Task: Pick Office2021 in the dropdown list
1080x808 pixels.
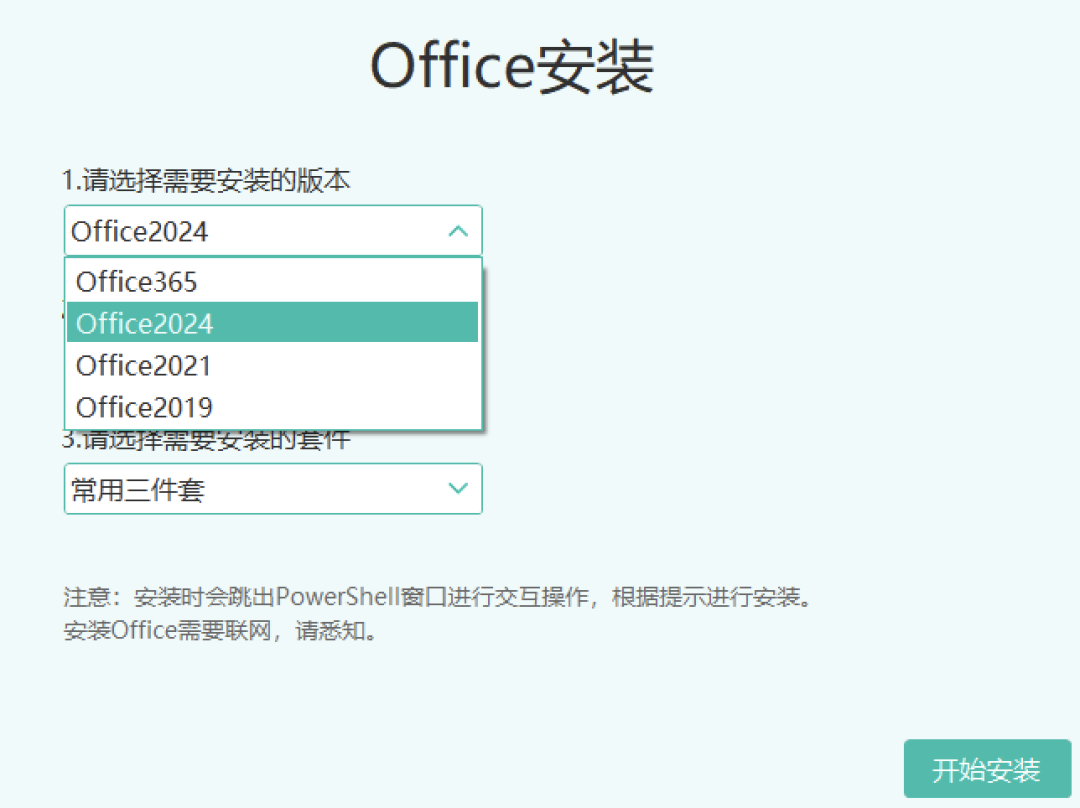Action: [x=273, y=365]
